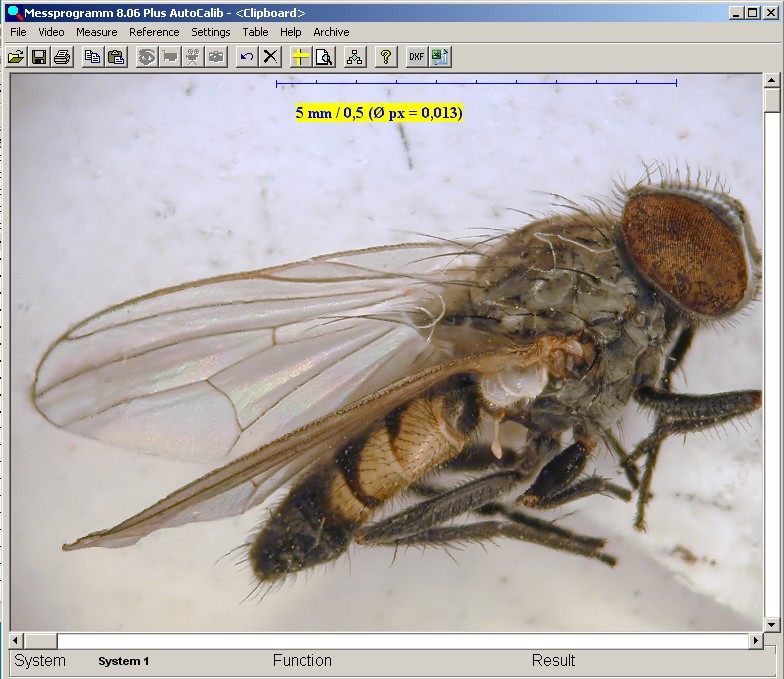Click the Excel export icon
The width and height of the screenshot is (784, 679).
coord(440,57)
